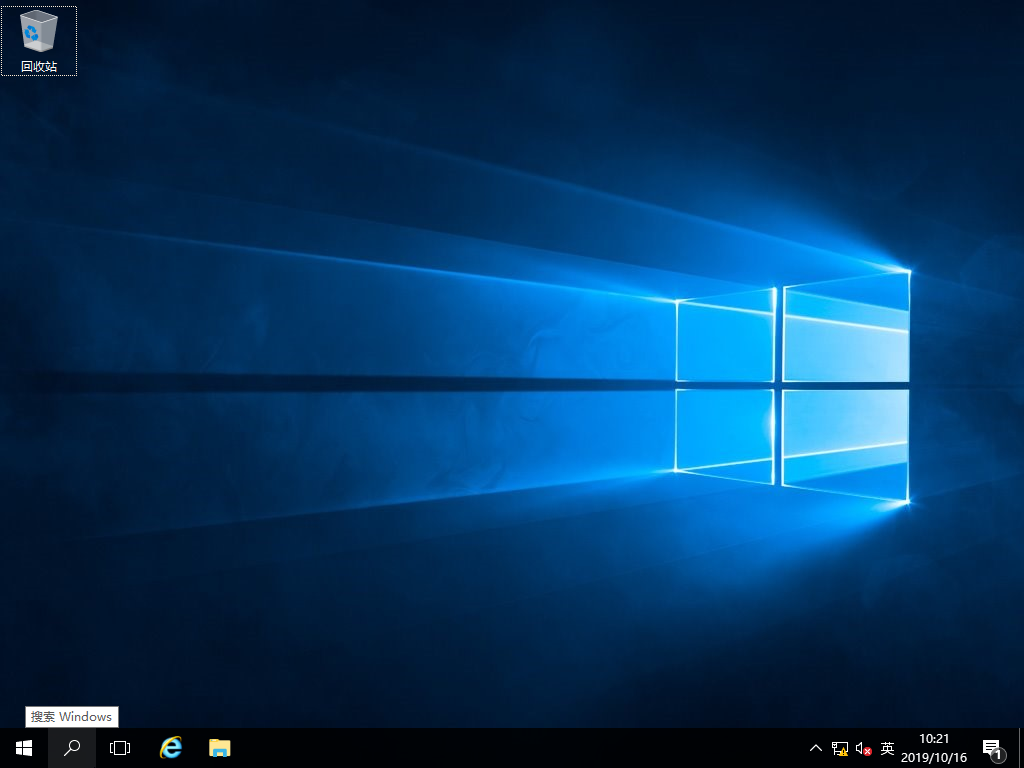Viewport: 1024px width, 768px height.
Task: Open File Explorer from the taskbar
Action: click(220, 748)
